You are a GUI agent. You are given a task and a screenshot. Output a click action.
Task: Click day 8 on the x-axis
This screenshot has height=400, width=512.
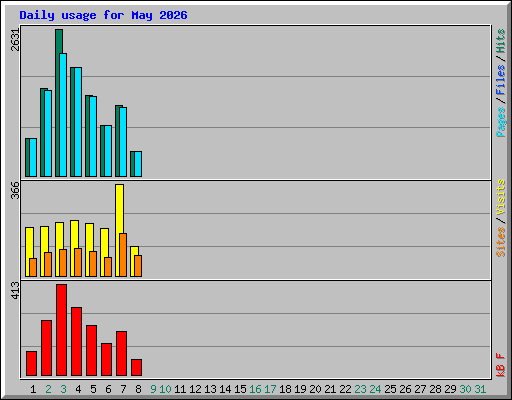138,389
